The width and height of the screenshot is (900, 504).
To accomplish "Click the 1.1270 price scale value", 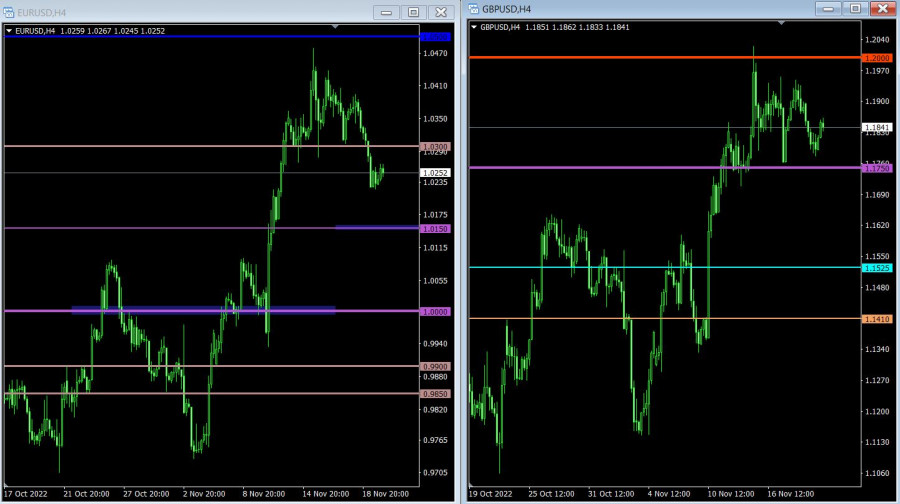I will 877,381.
